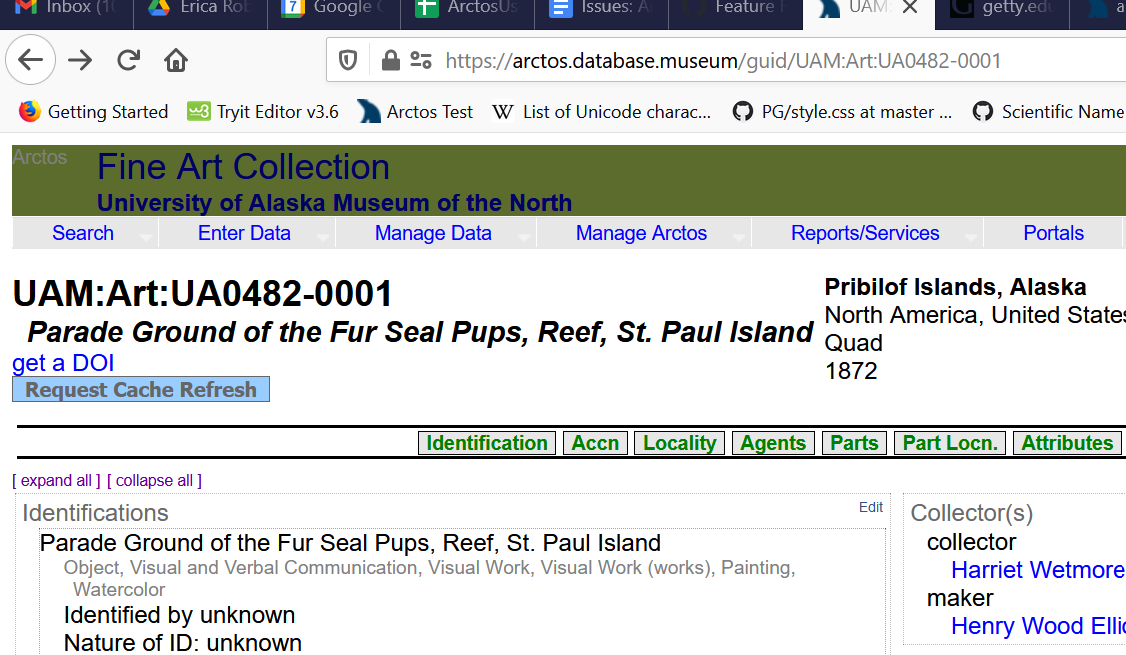This screenshot has height=655, width=1126.
Task: Open the browser home page
Action: (176, 60)
